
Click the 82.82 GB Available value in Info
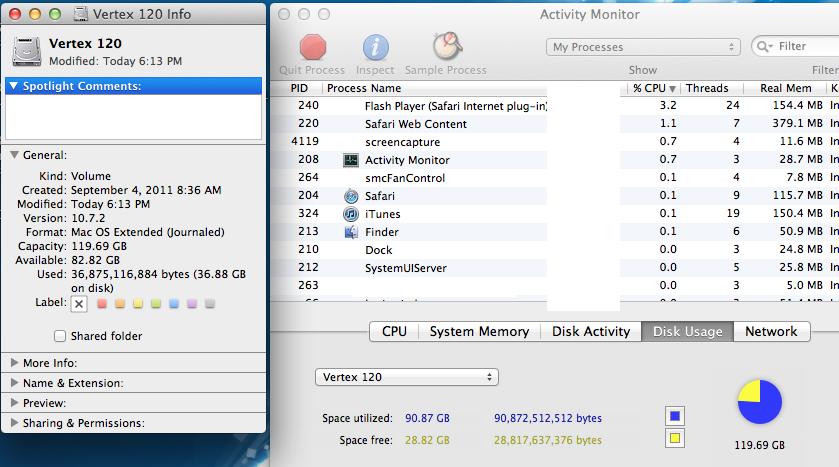[96, 260]
